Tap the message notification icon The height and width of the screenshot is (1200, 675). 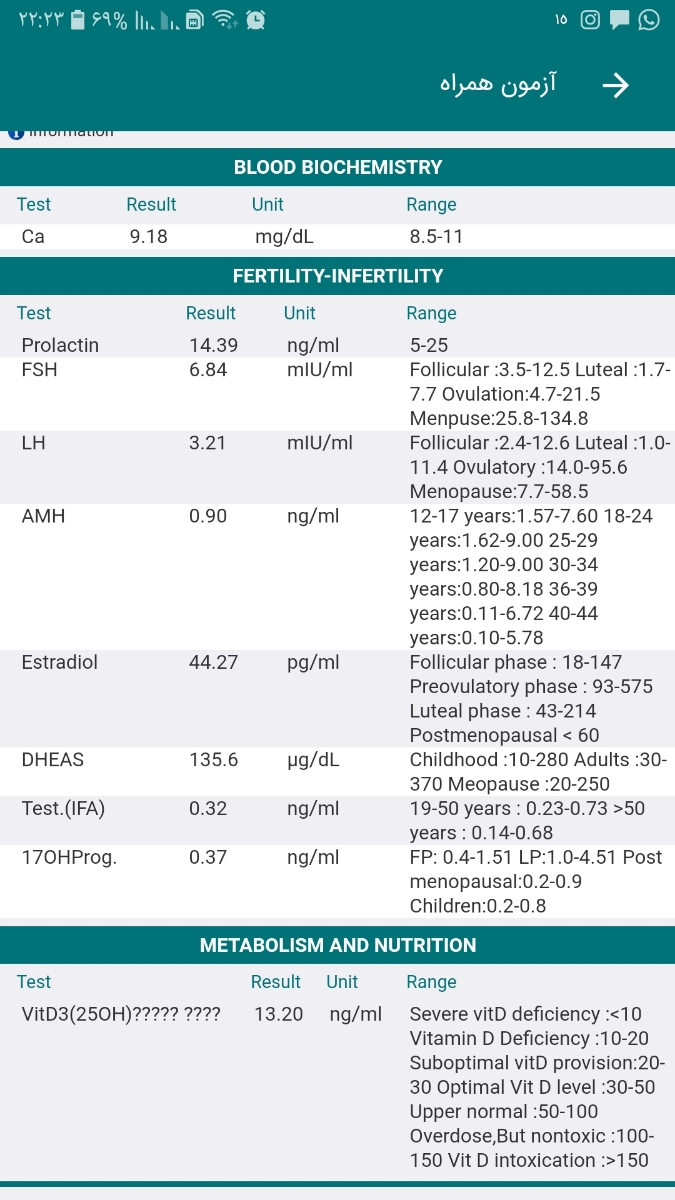(620, 19)
